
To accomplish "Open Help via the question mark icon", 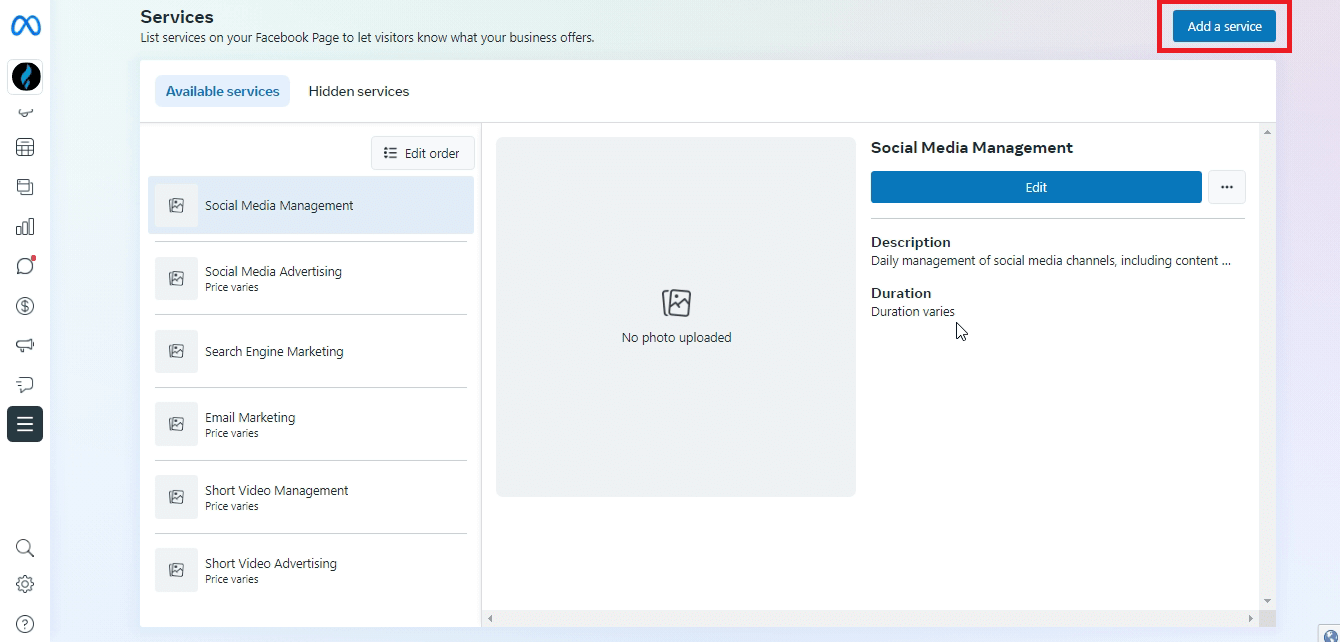I will (x=25, y=623).
